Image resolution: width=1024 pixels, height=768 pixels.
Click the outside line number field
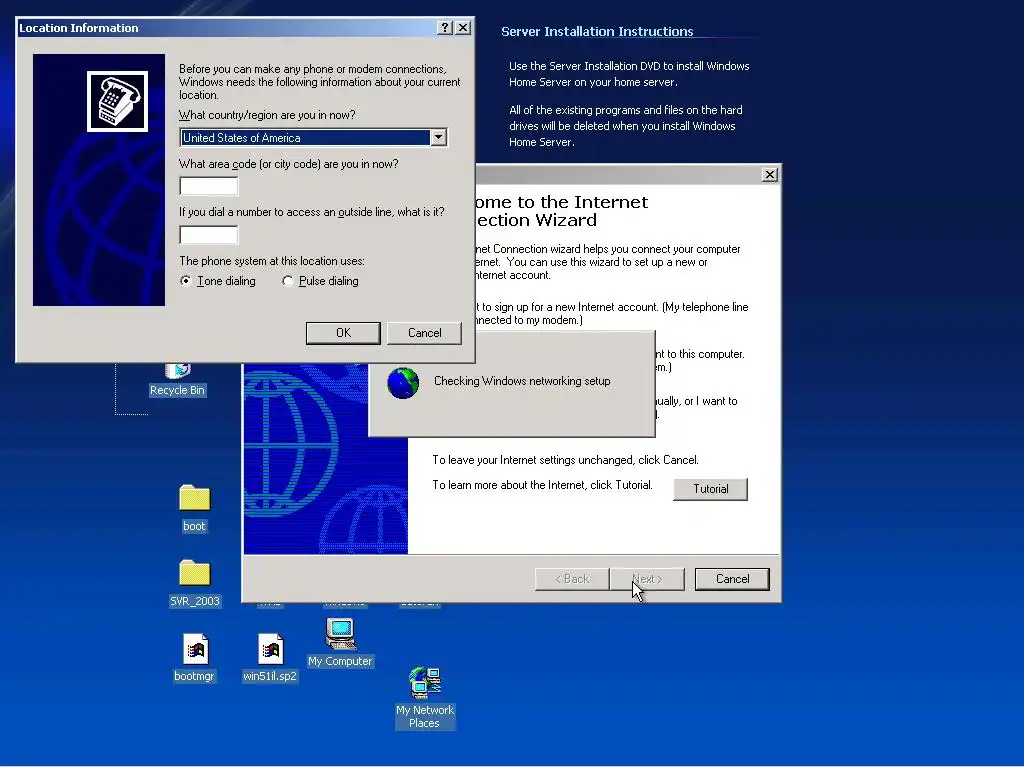coord(209,234)
